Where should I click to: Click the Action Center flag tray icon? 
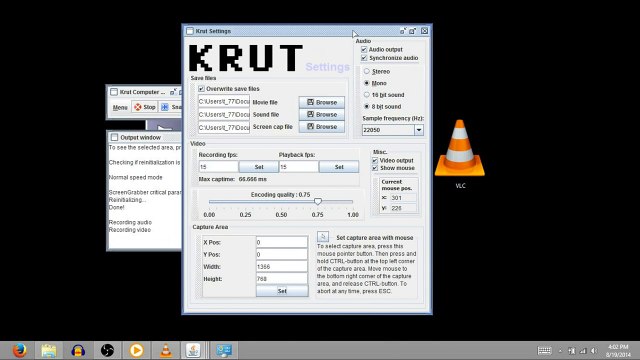pos(572,351)
